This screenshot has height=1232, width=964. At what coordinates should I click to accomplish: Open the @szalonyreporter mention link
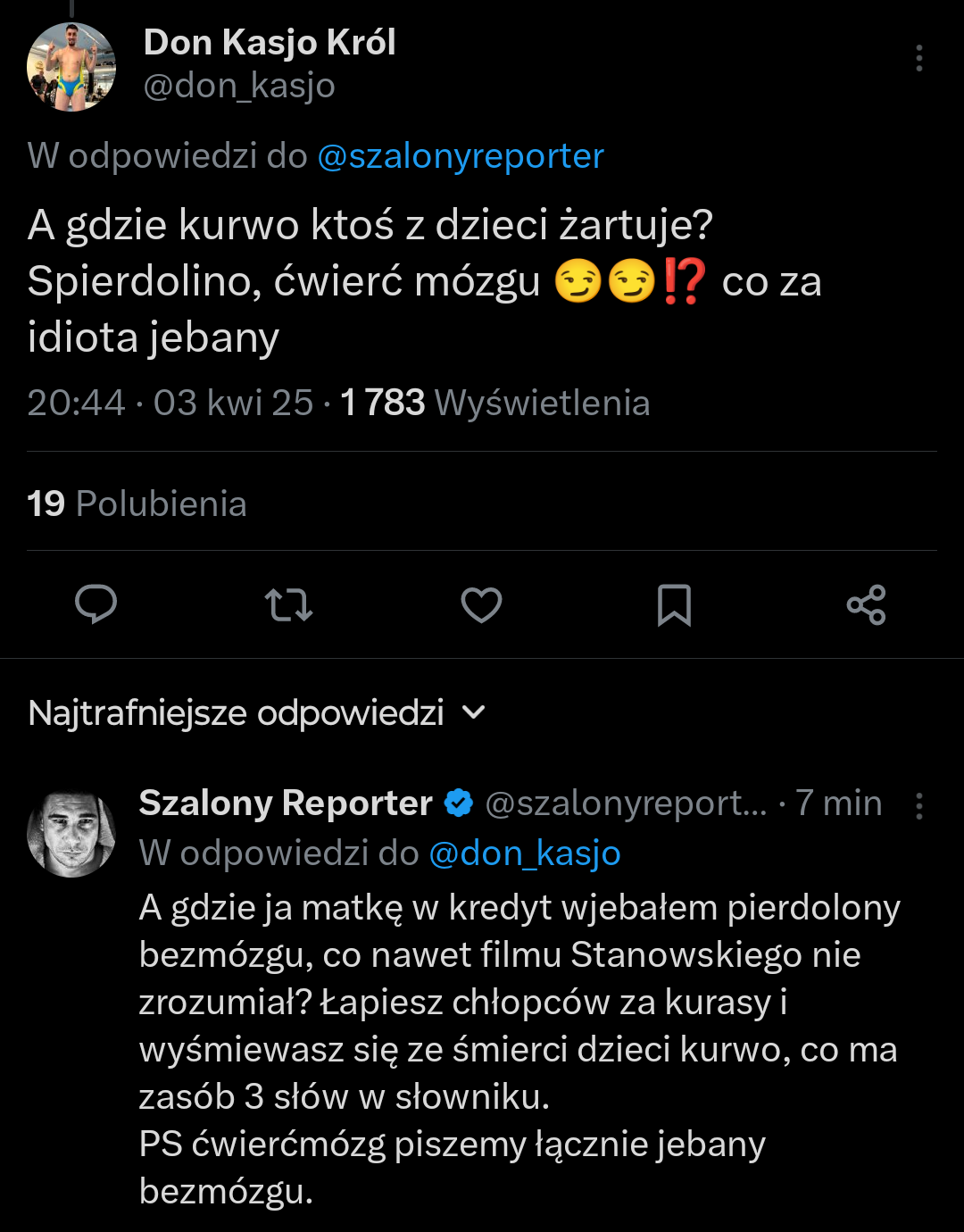[x=461, y=156]
